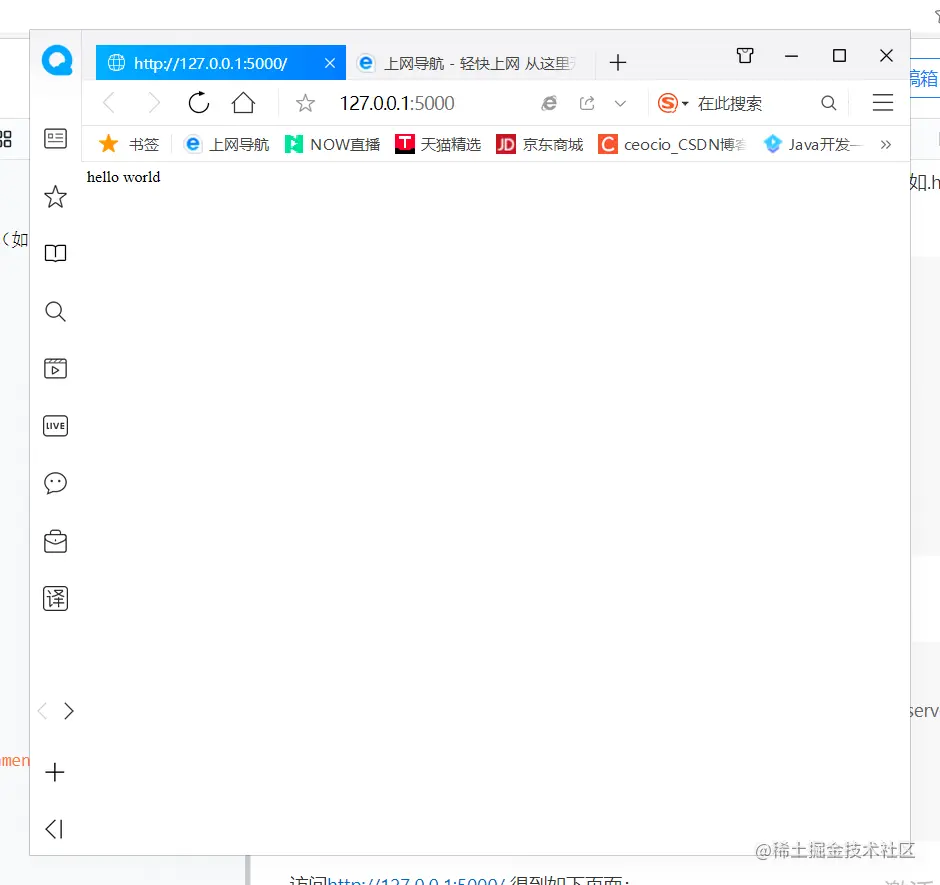Go back with the back arrow
The width and height of the screenshot is (940, 885).
[109, 103]
